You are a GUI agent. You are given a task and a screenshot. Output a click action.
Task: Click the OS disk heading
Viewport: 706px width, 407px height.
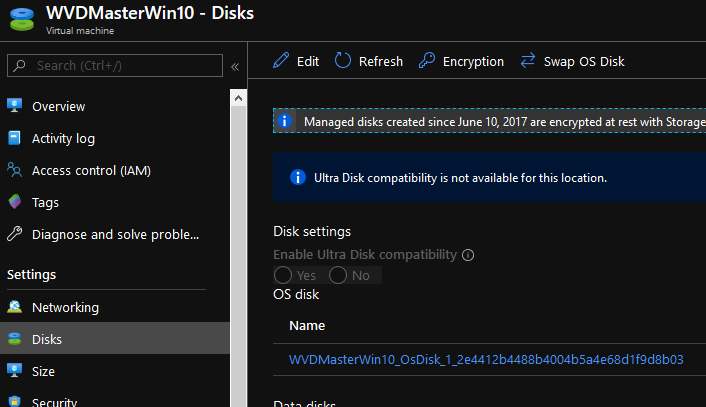point(296,294)
